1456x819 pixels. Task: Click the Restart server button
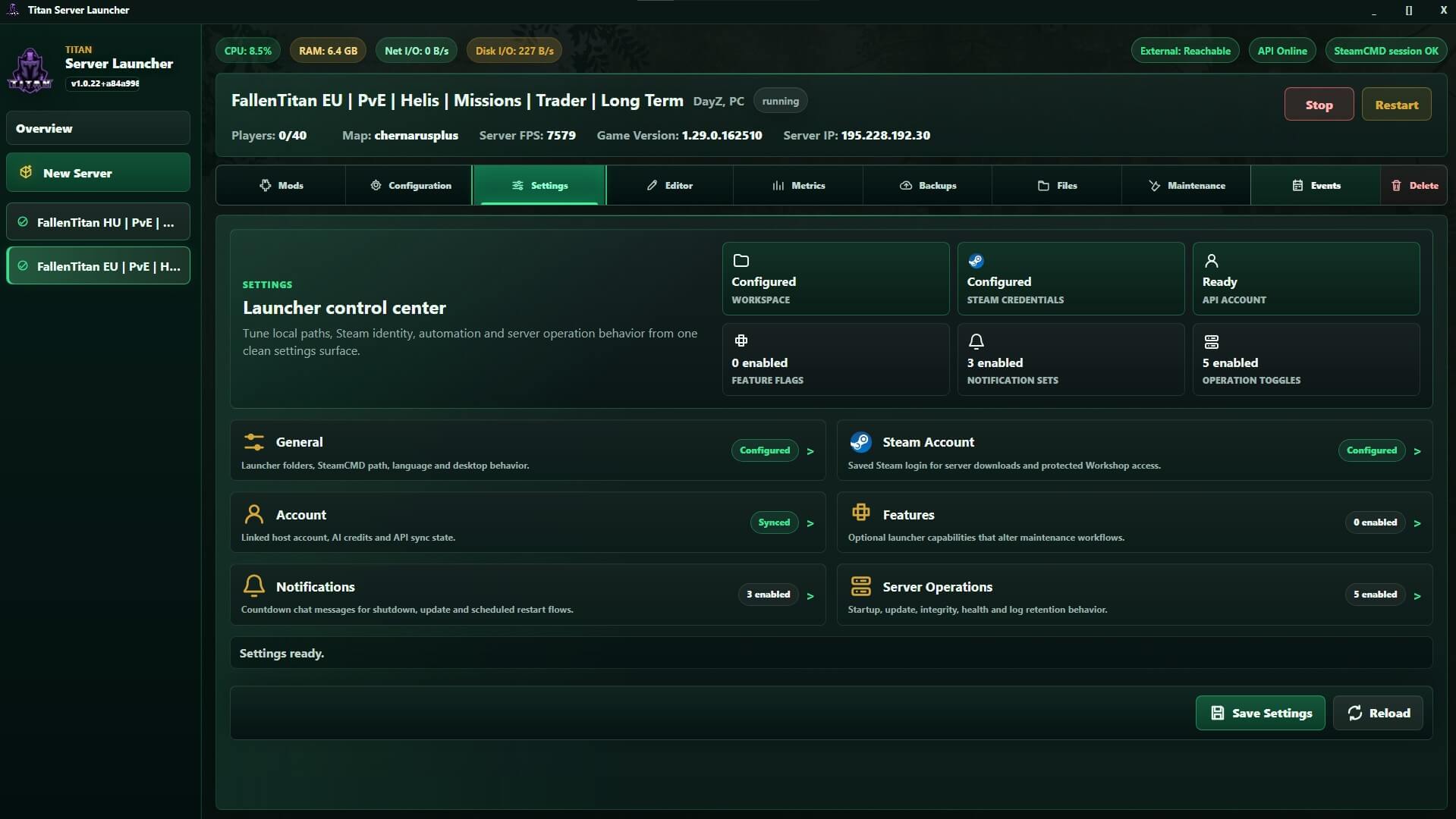1396,105
